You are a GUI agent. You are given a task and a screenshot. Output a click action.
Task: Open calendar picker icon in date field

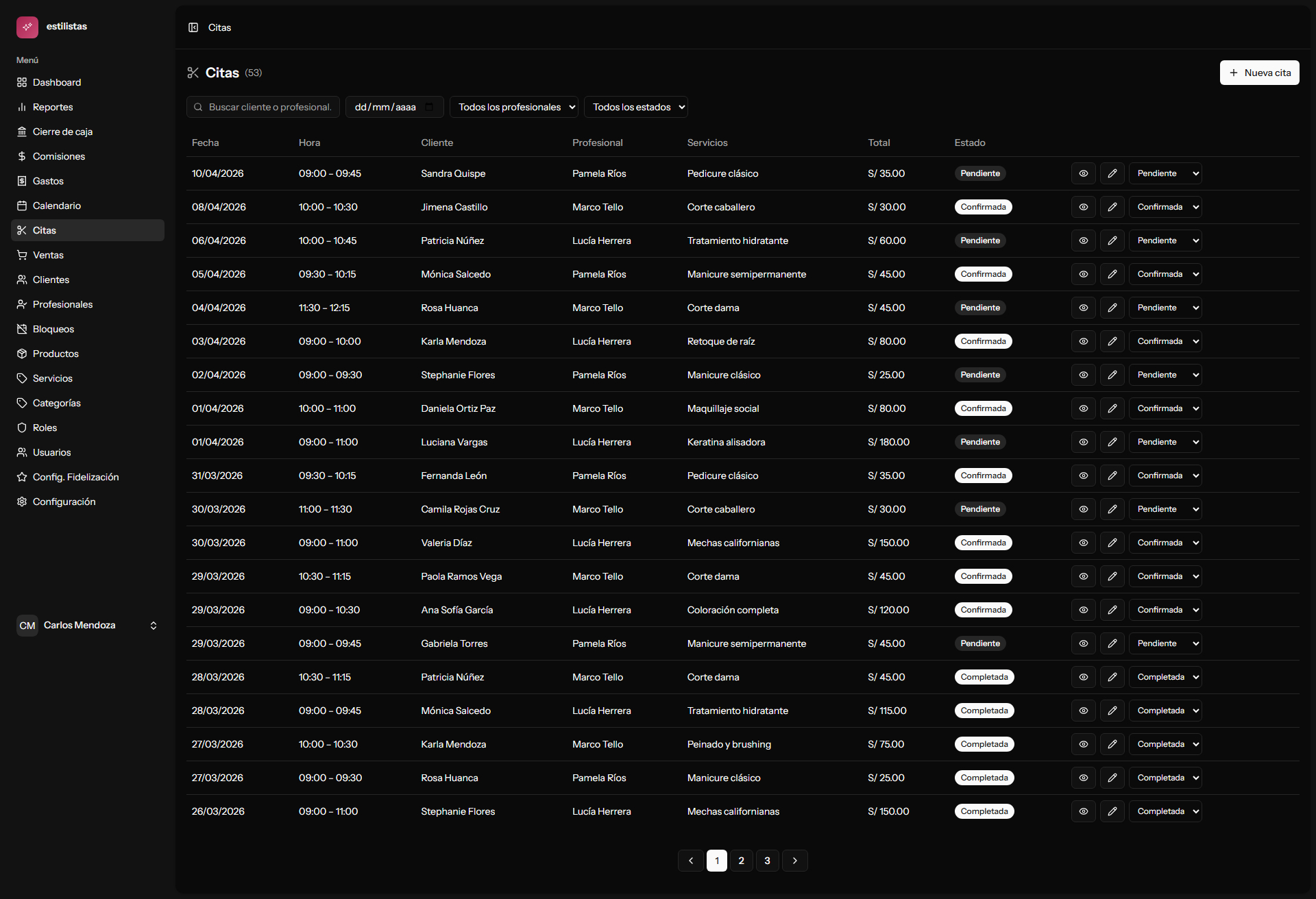[x=429, y=107]
